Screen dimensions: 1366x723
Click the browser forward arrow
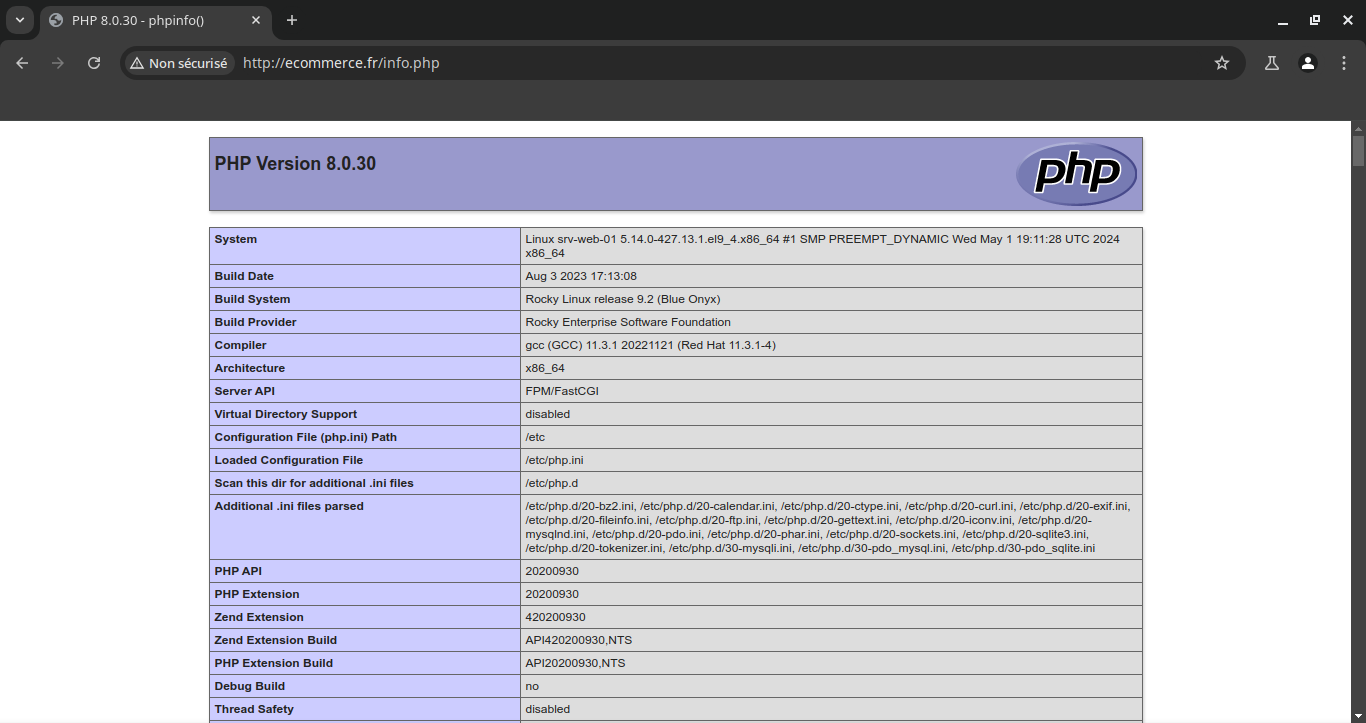coord(58,63)
